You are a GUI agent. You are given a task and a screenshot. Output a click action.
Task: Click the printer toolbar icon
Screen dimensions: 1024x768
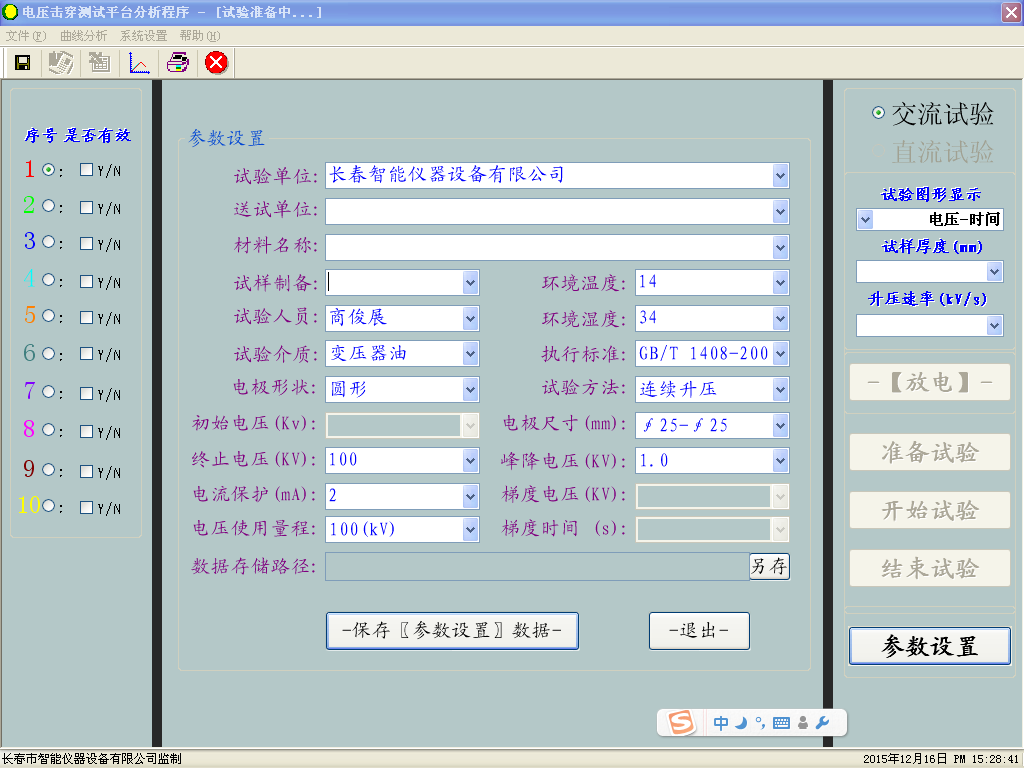click(x=177, y=63)
